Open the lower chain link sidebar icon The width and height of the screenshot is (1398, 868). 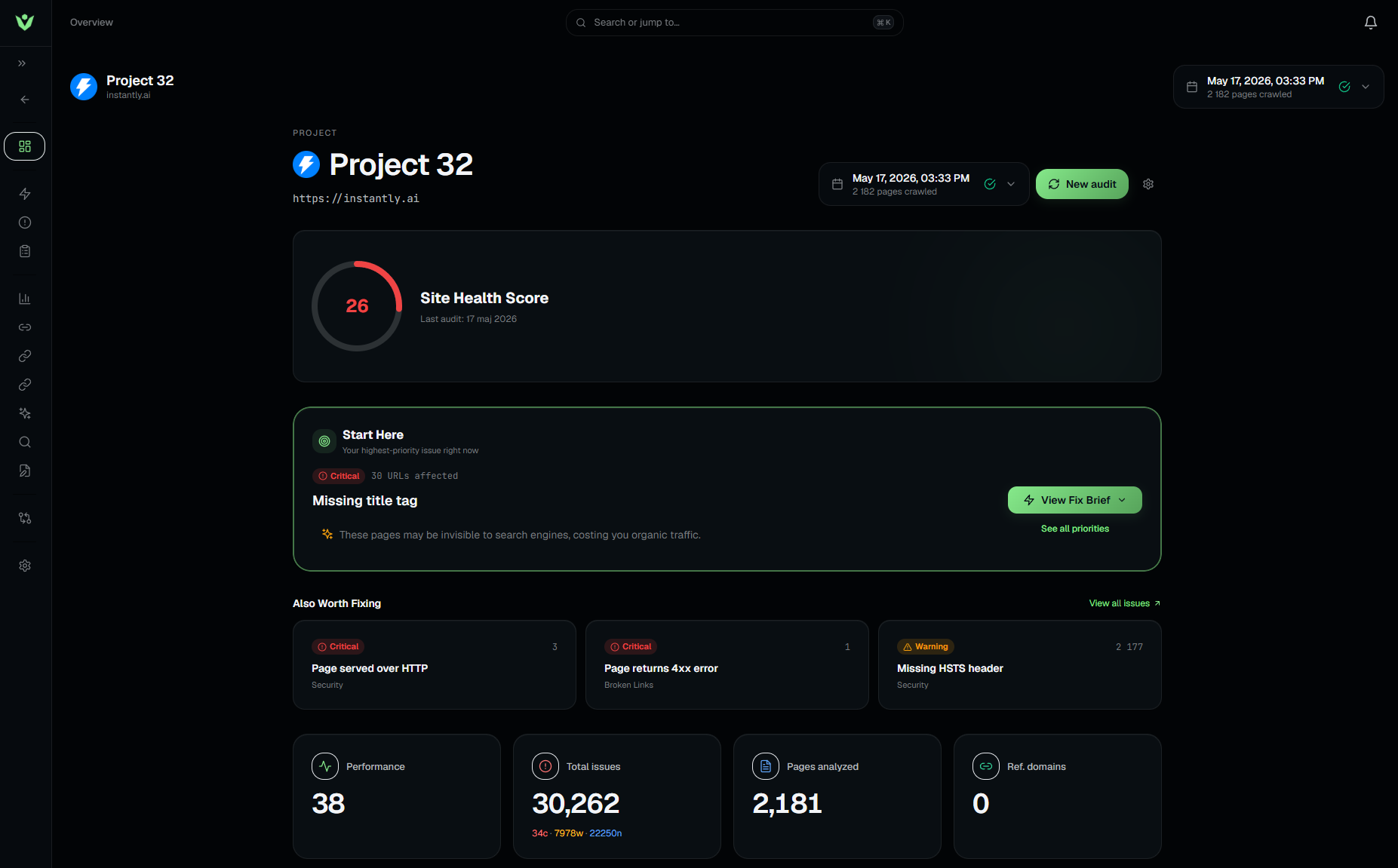point(25,385)
